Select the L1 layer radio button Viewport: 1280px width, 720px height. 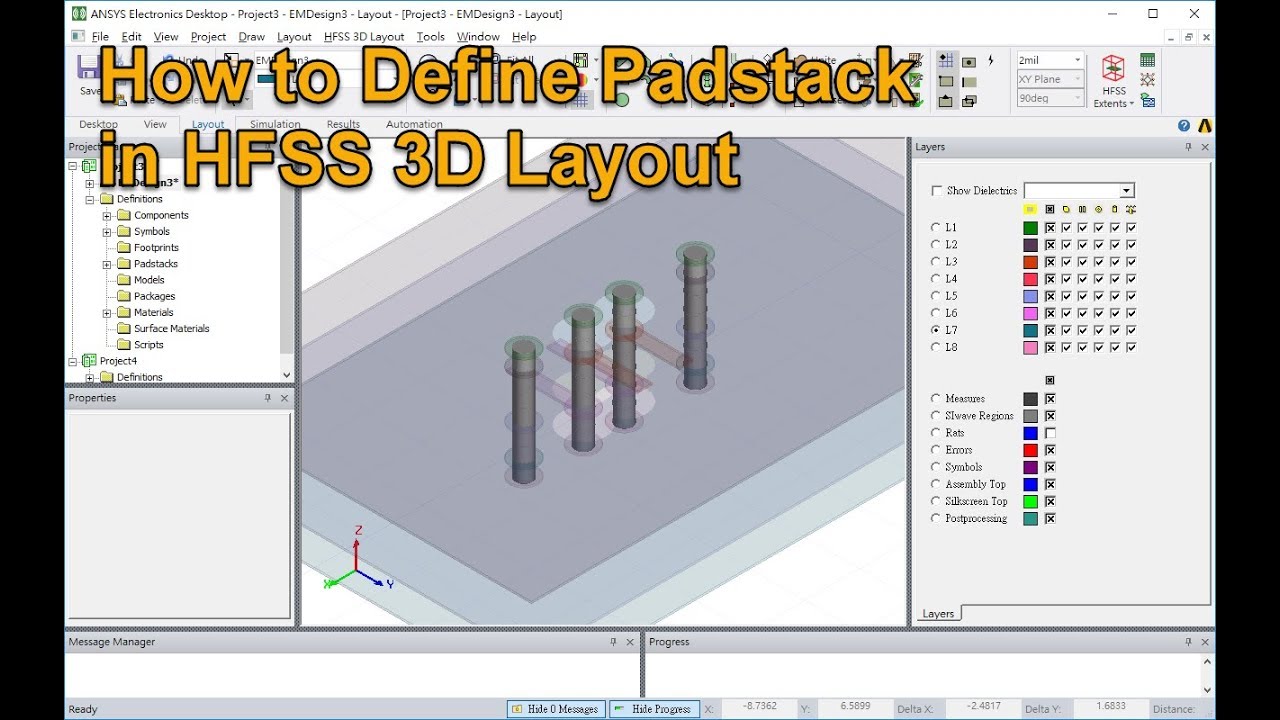tap(936, 228)
